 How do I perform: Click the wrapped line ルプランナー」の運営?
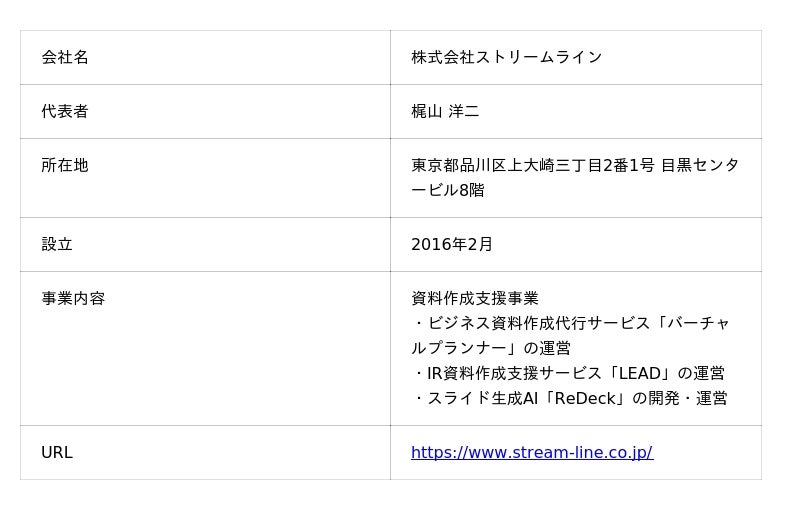491,348
